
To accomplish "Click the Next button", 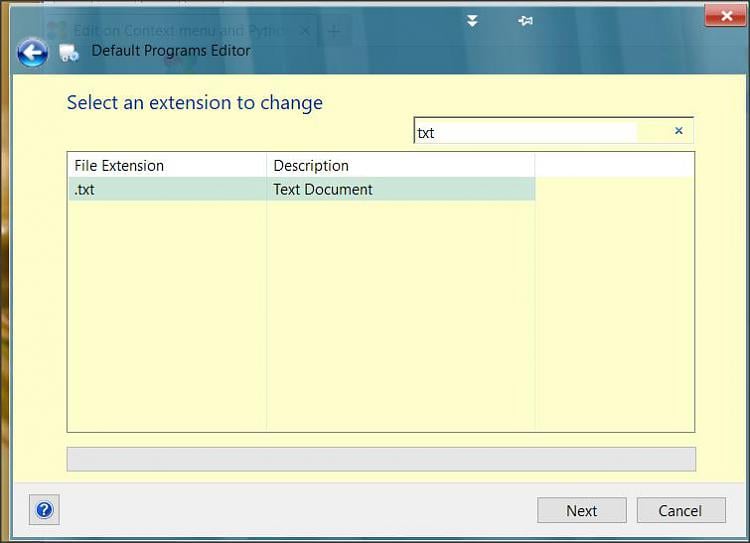I will tap(581, 510).
